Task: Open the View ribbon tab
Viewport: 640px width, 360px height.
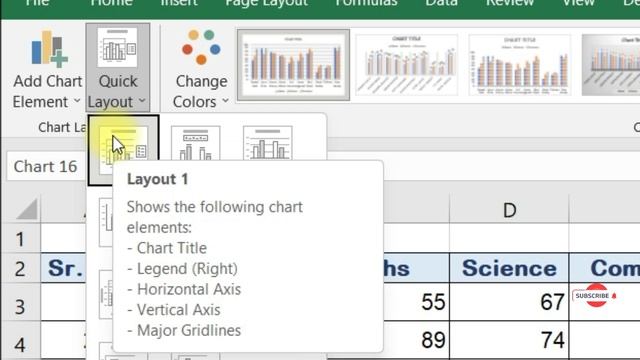Action: click(578, 4)
